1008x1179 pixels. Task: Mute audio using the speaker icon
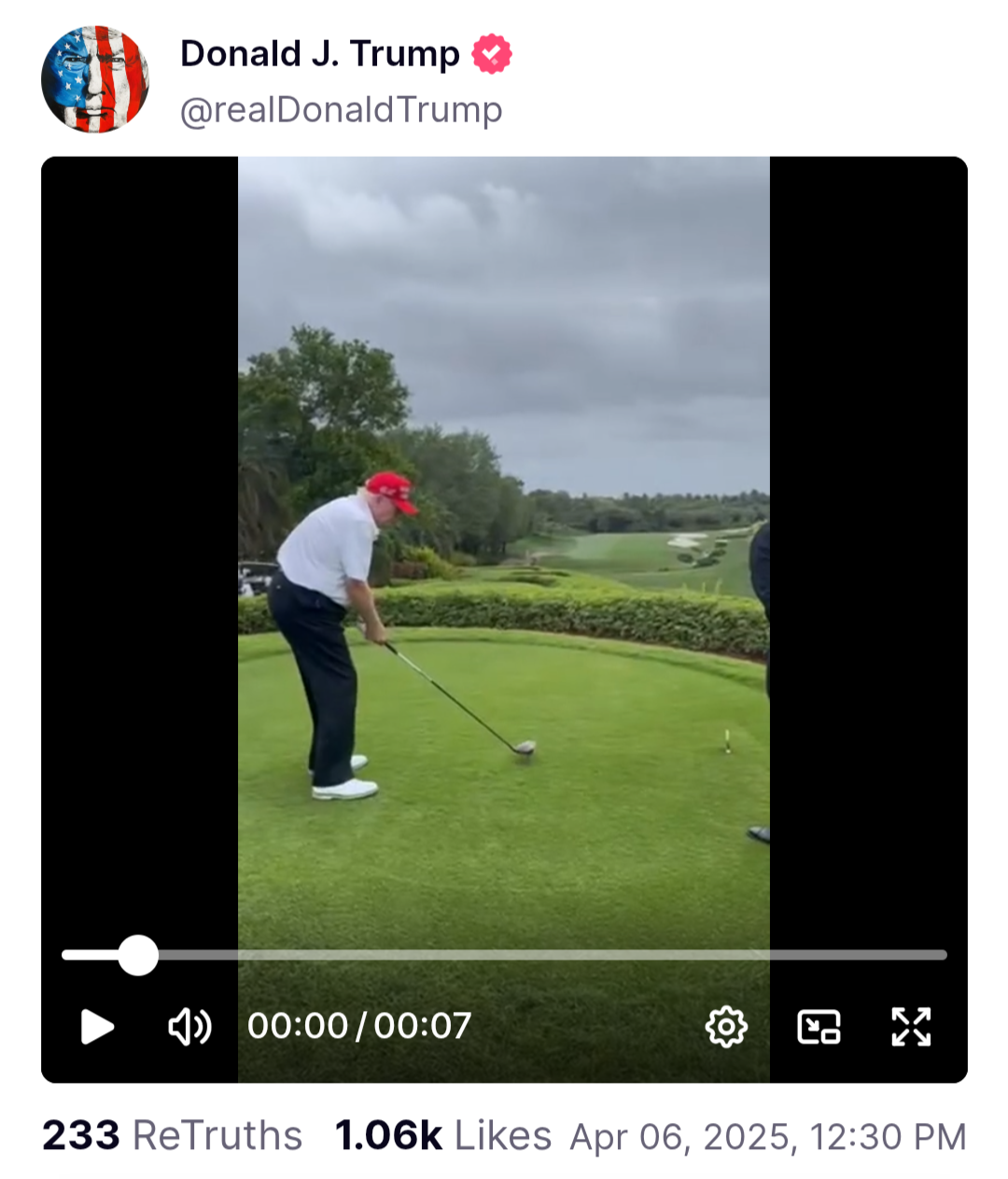point(189,1026)
